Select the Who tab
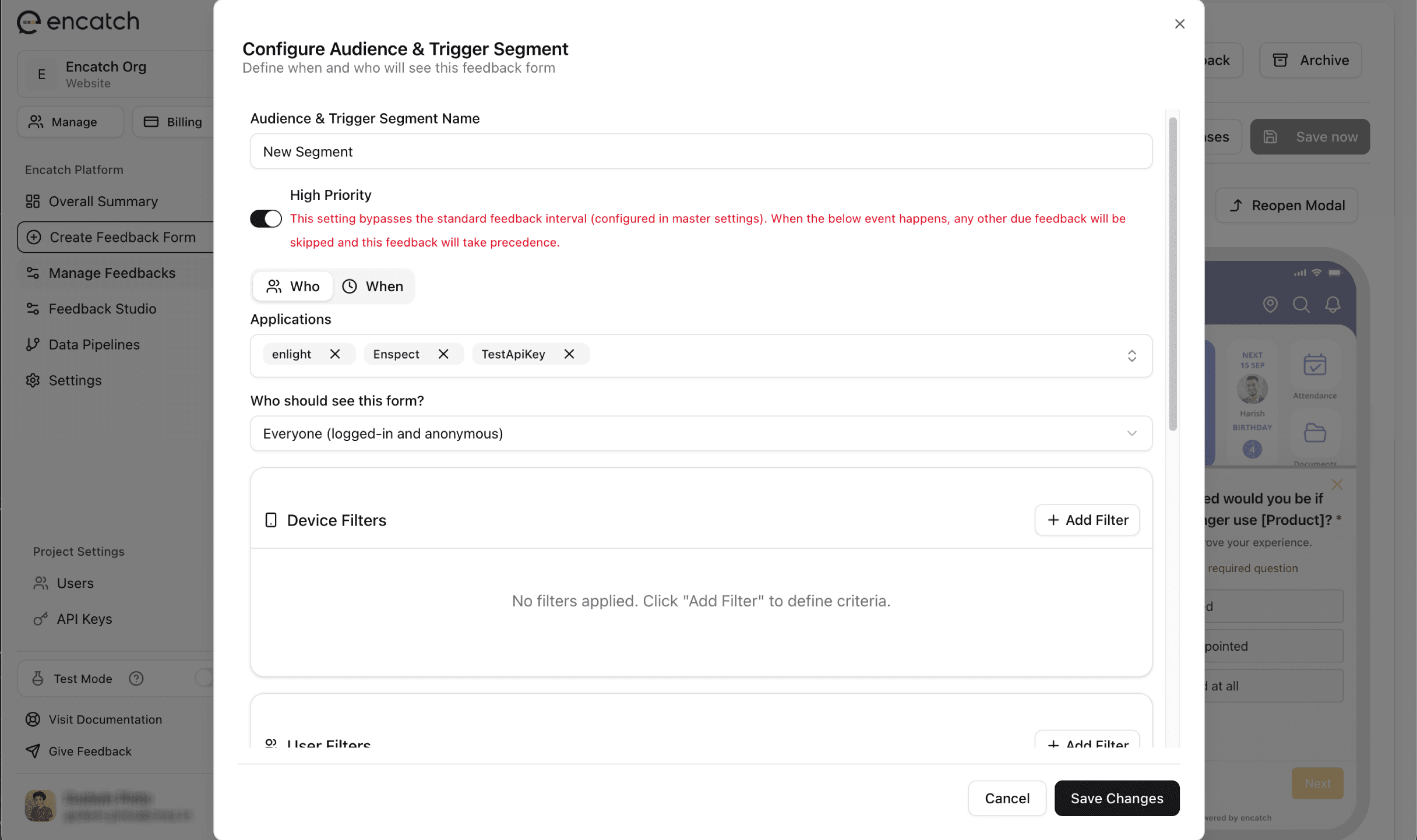 (293, 286)
